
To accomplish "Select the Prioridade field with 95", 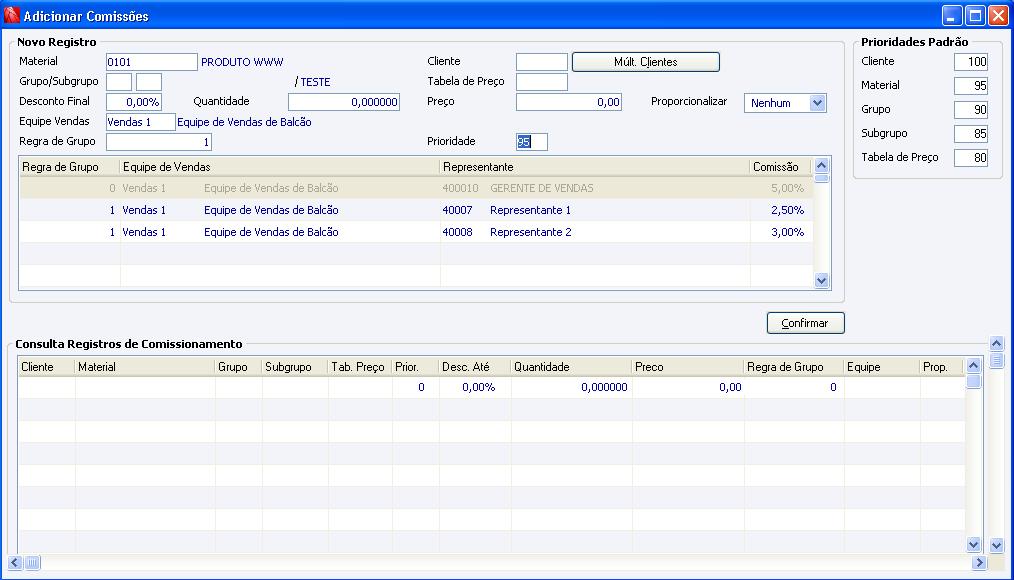I will click(x=532, y=142).
